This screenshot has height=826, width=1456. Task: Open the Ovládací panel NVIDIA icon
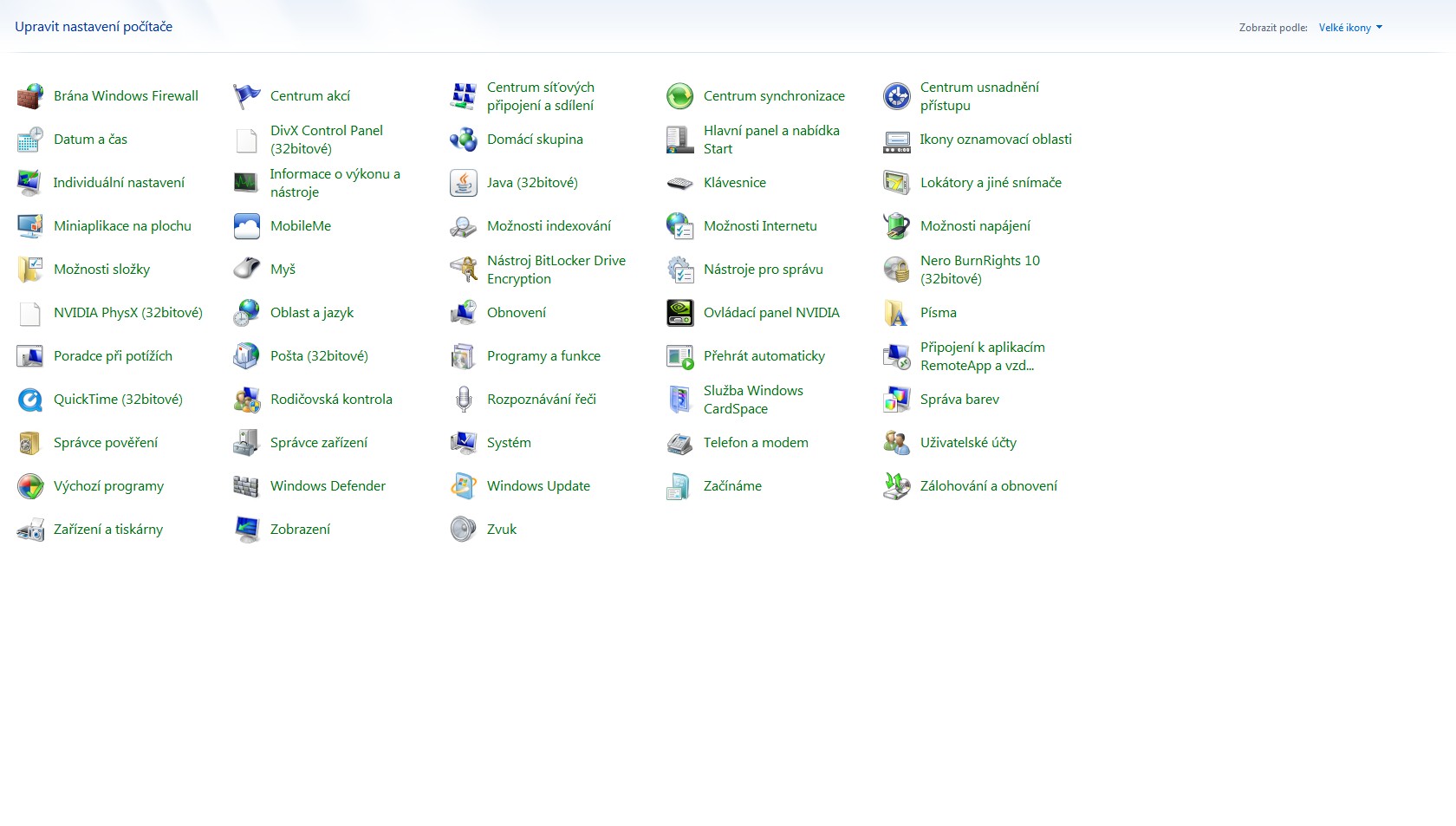(680, 313)
